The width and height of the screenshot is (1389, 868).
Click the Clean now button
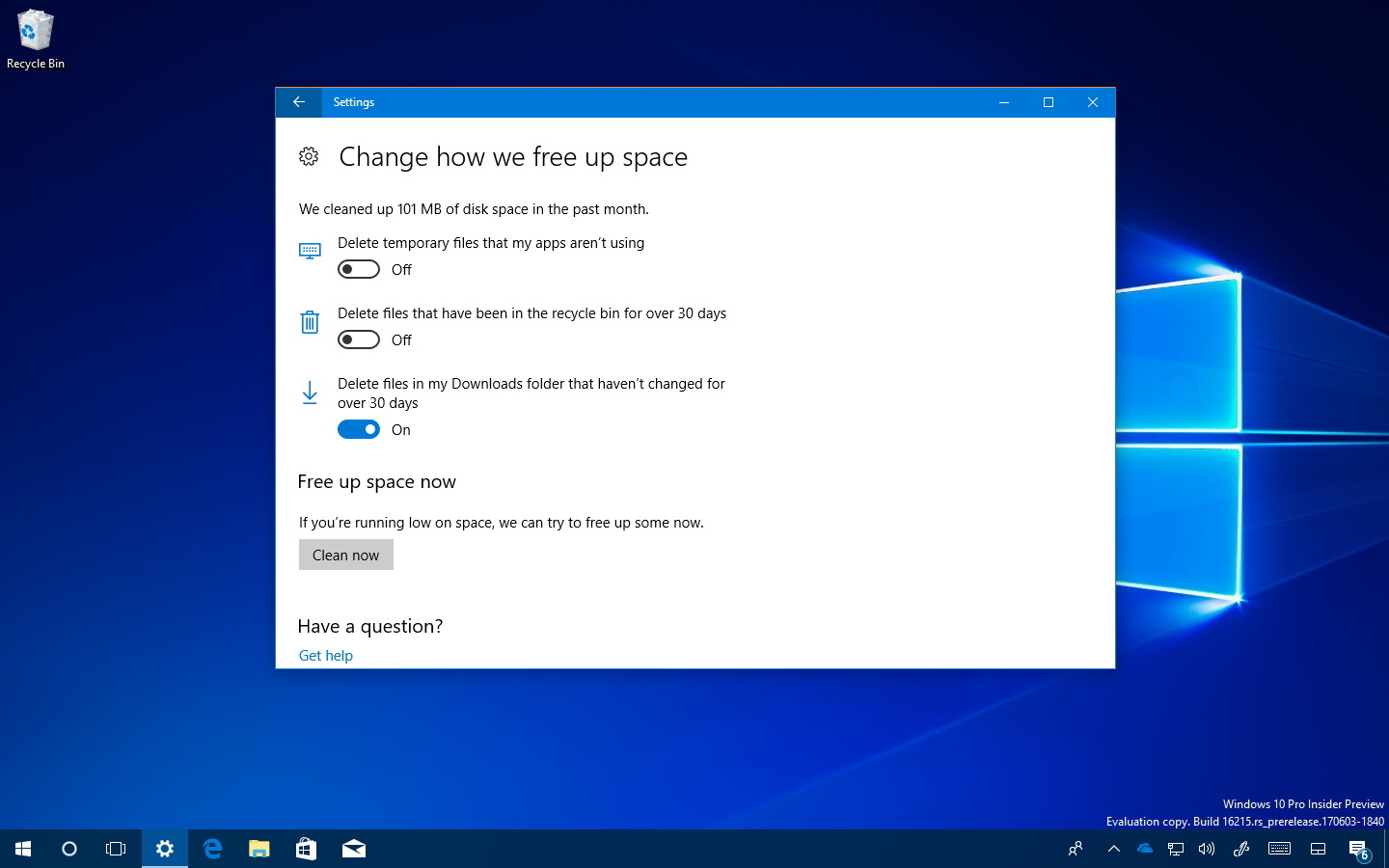click(345, 555)
